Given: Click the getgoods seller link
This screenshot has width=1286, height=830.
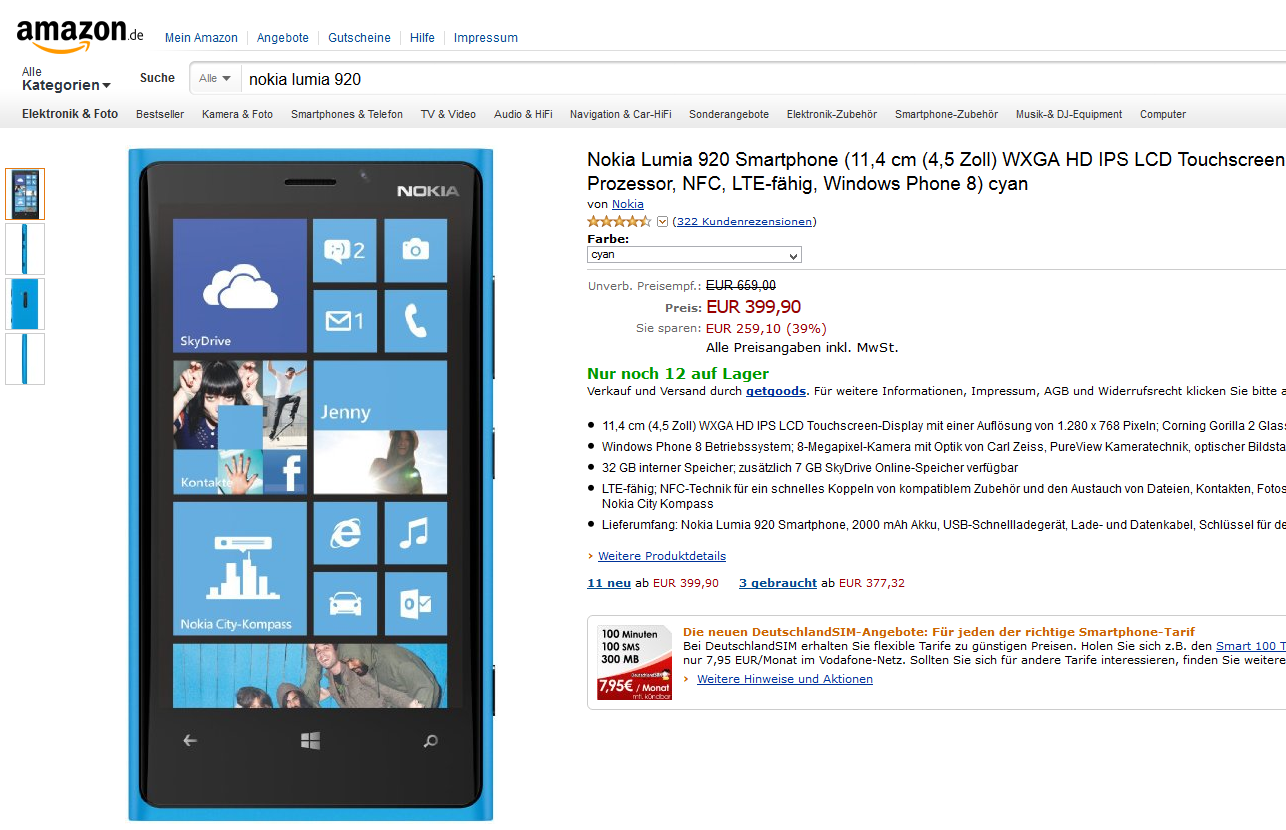Looking at the screenshot, I should pos(776,391).
